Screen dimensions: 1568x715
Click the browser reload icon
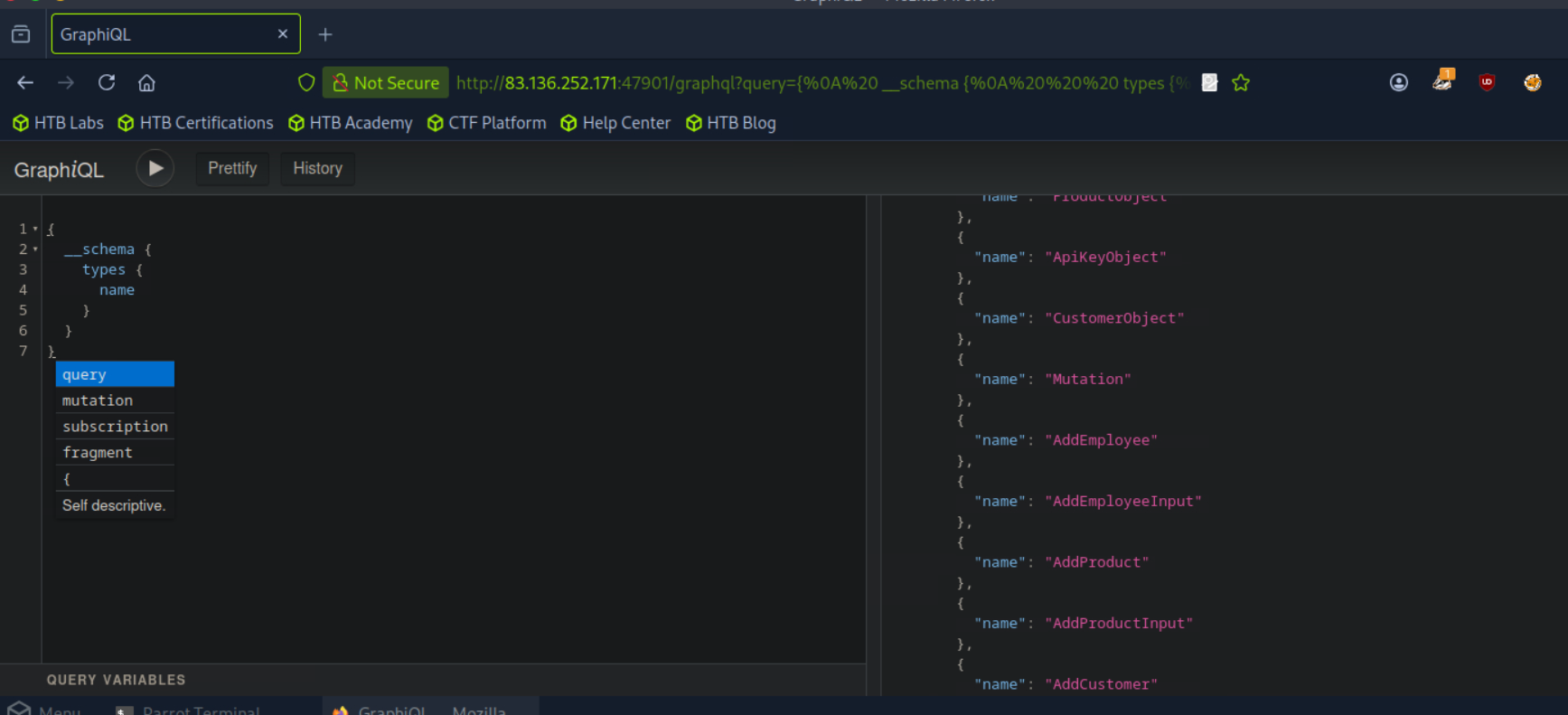[107, 83]
